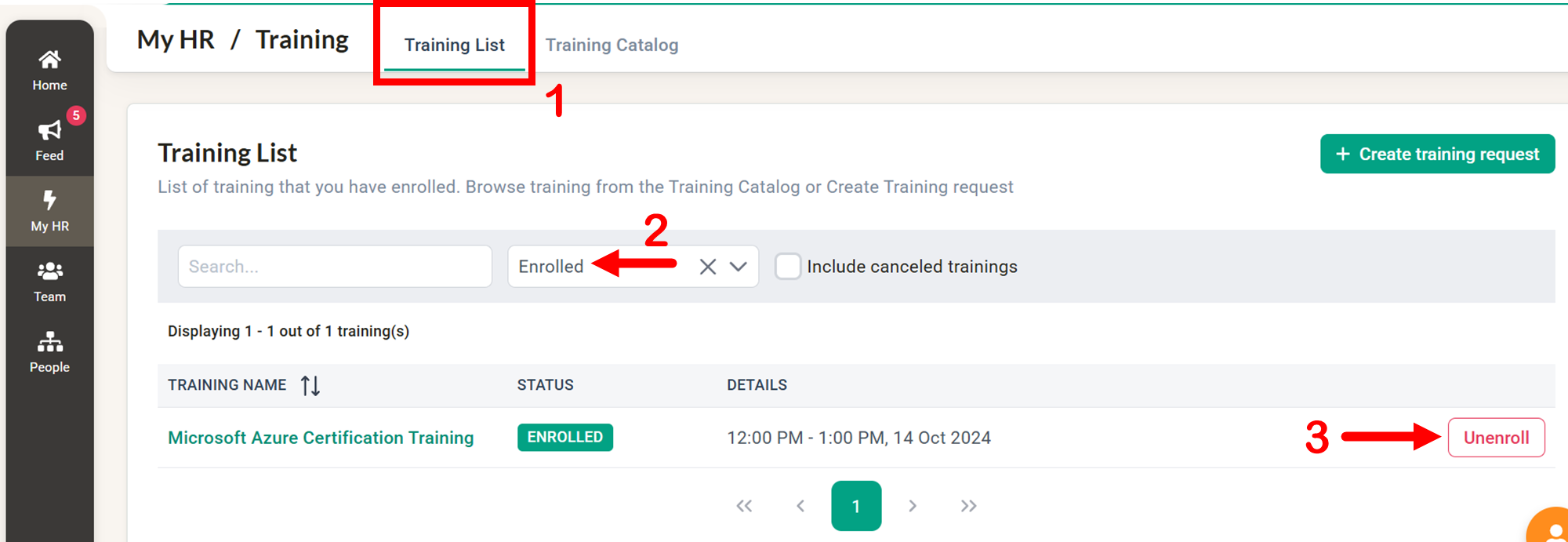Go to next page chevron
The width and height of the screenshot is (1568, 542).
[x=913, y=506]
